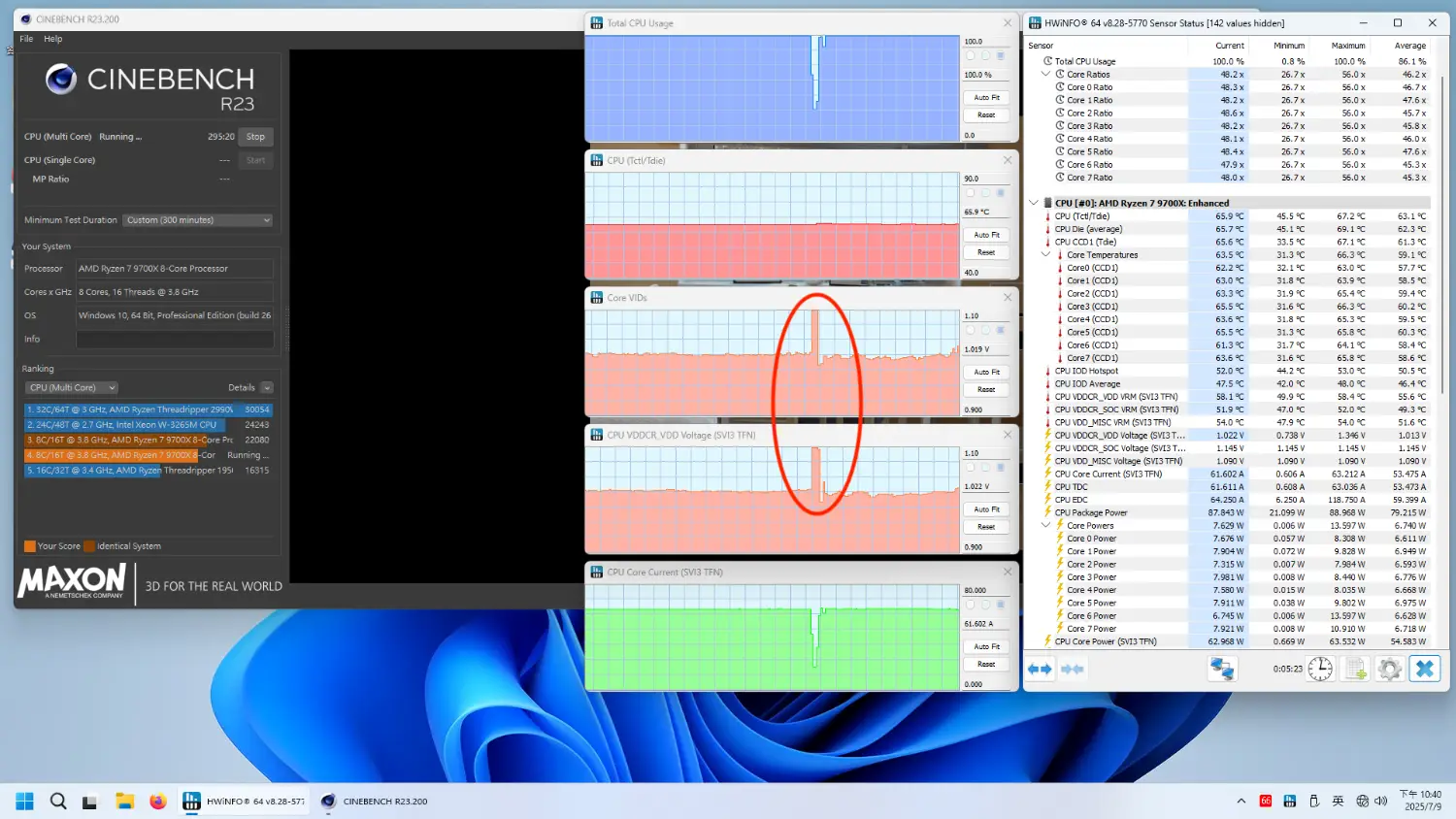The image size is (1456, 819).
Task: Switch input method via 英 indicator
Action: (1338, 802)
